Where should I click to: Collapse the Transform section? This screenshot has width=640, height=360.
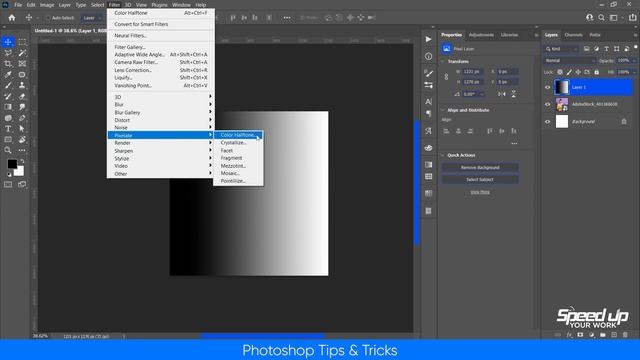tap(443, 61)
